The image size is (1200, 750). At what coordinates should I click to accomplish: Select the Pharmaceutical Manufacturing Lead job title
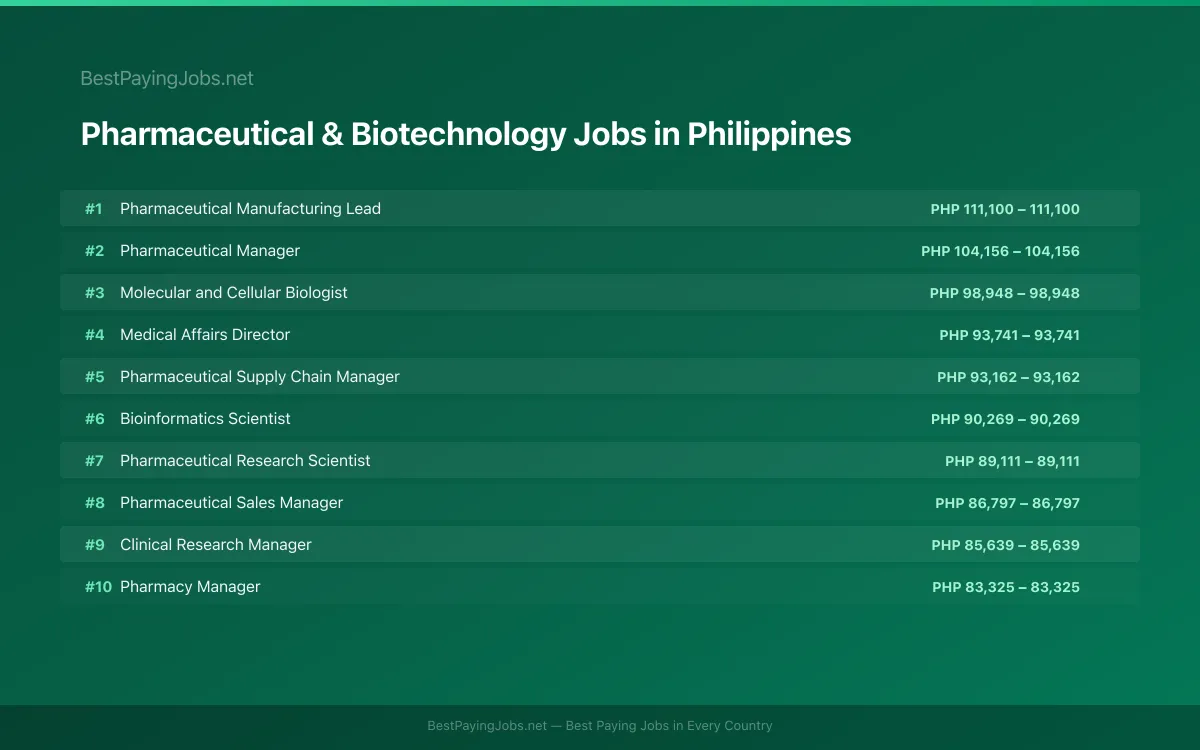250,209
